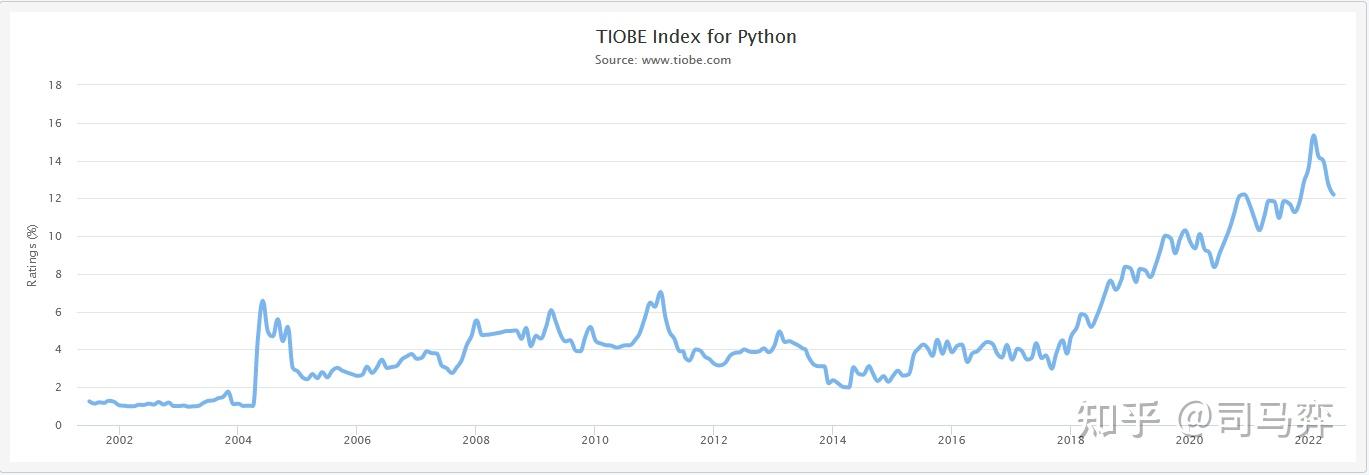Click the sharp line spike just after 2004
The height and width of the screenshot is (475, 1369).
coord(262,301)
